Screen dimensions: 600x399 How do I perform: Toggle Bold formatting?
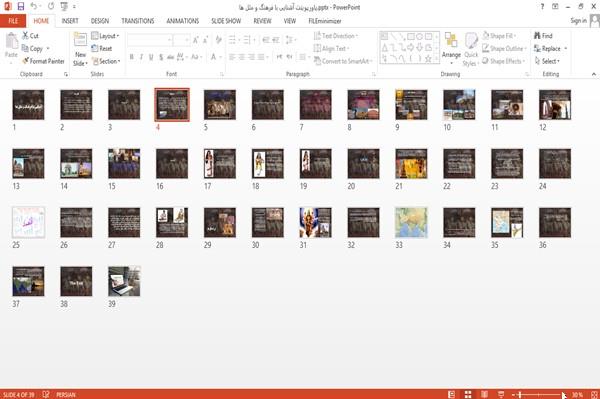(x=132, y=57)
